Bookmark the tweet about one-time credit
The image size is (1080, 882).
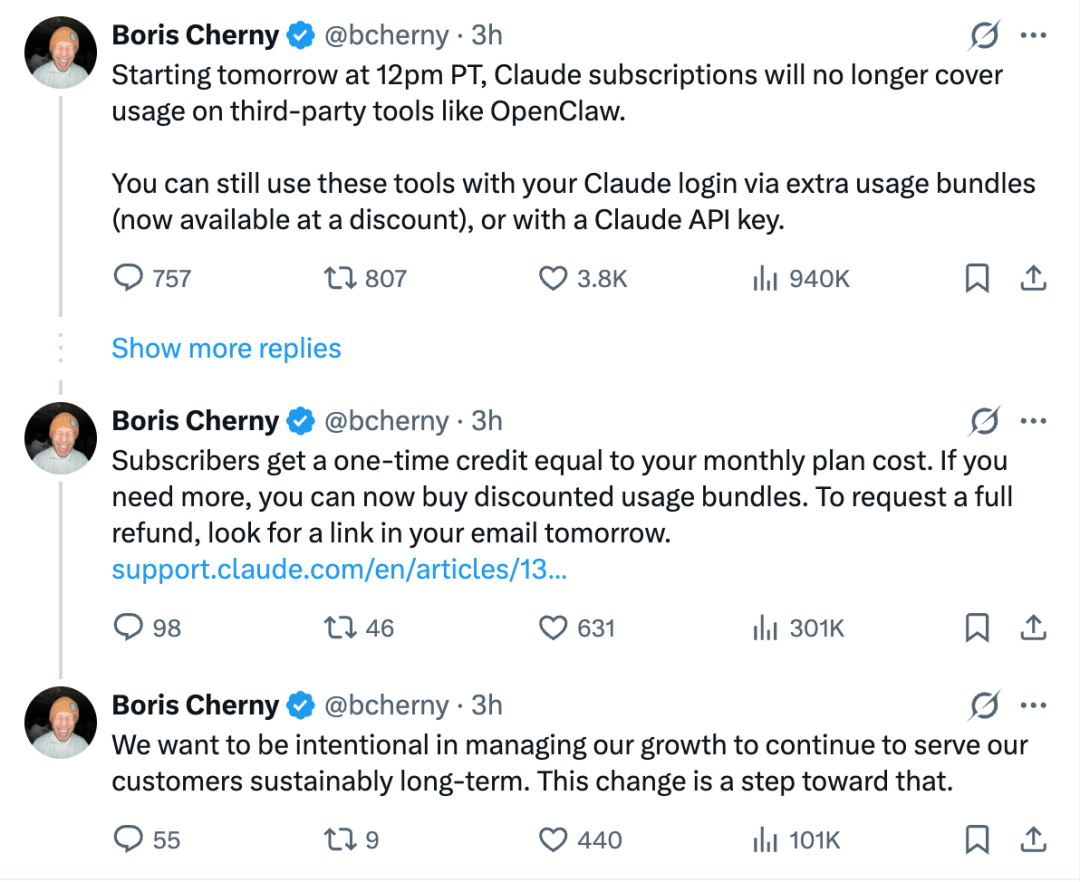pos(977,628)
